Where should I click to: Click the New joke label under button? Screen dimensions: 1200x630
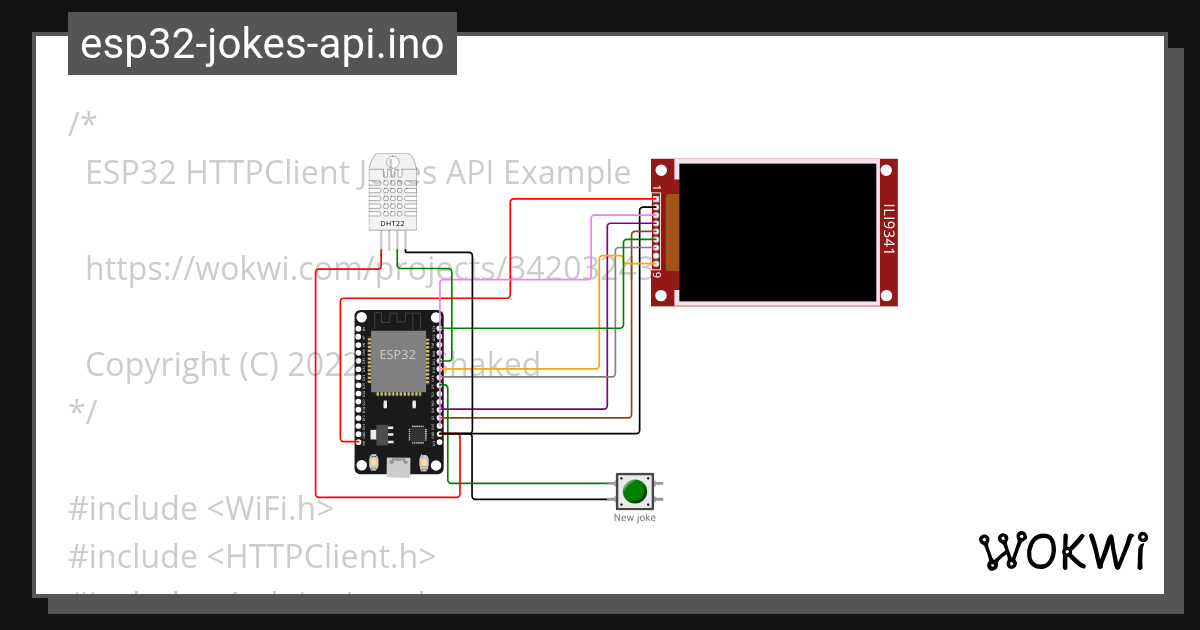[x=635, y=518]
